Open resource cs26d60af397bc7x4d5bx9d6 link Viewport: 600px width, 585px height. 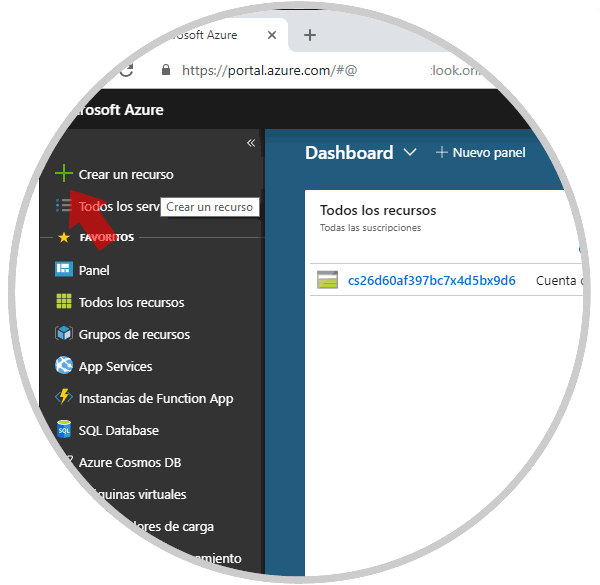click(x=432, y=280)
